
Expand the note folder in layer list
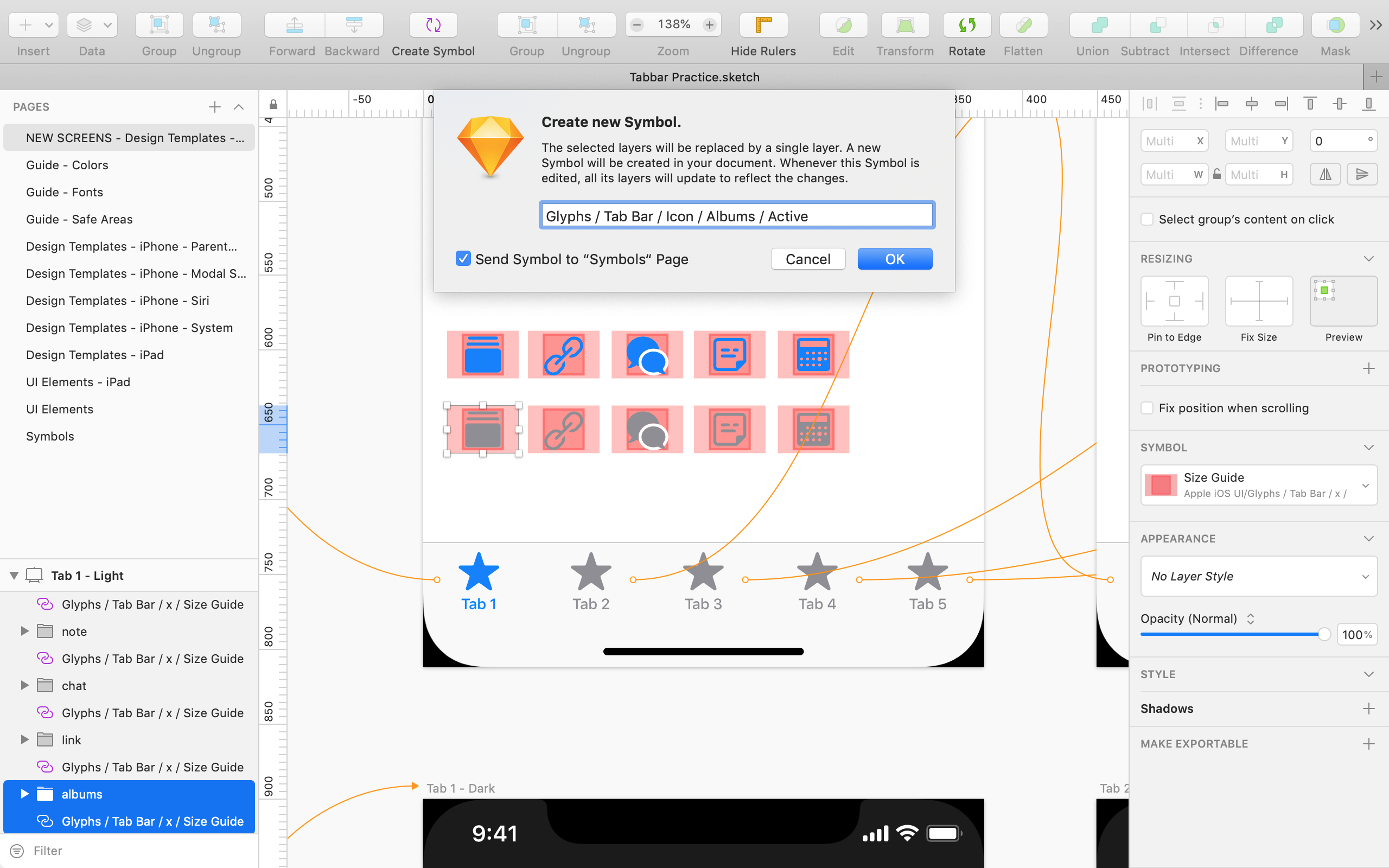click(24, 630)
